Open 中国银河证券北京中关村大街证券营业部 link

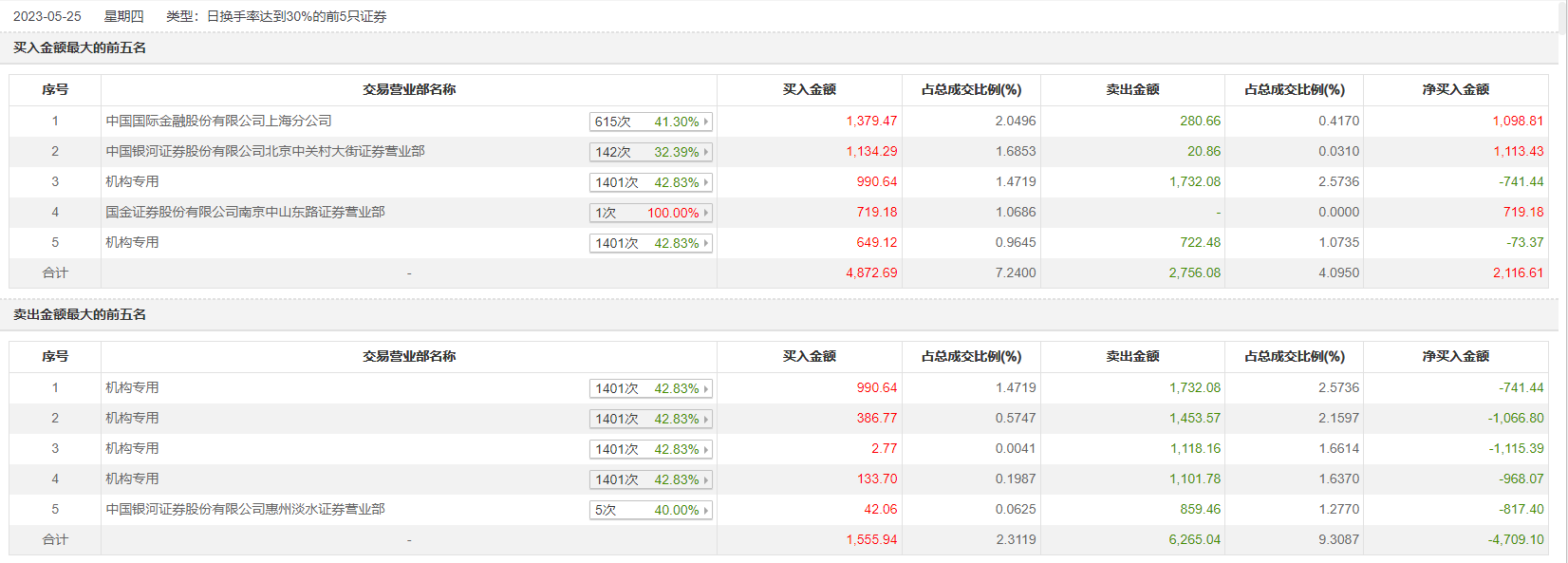265,151
